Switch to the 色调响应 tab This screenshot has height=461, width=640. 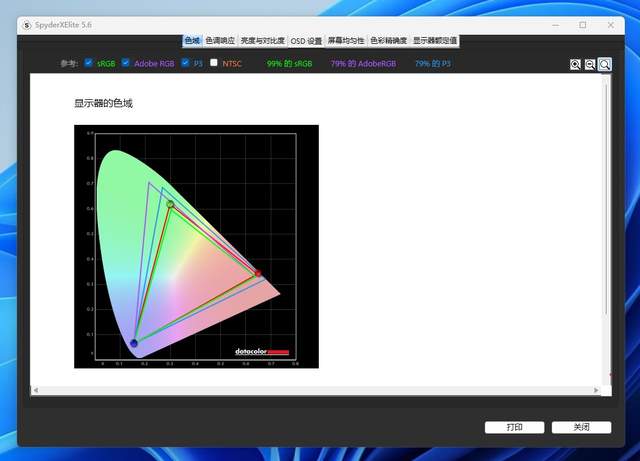pyautogui.click(x=220, y=41)
